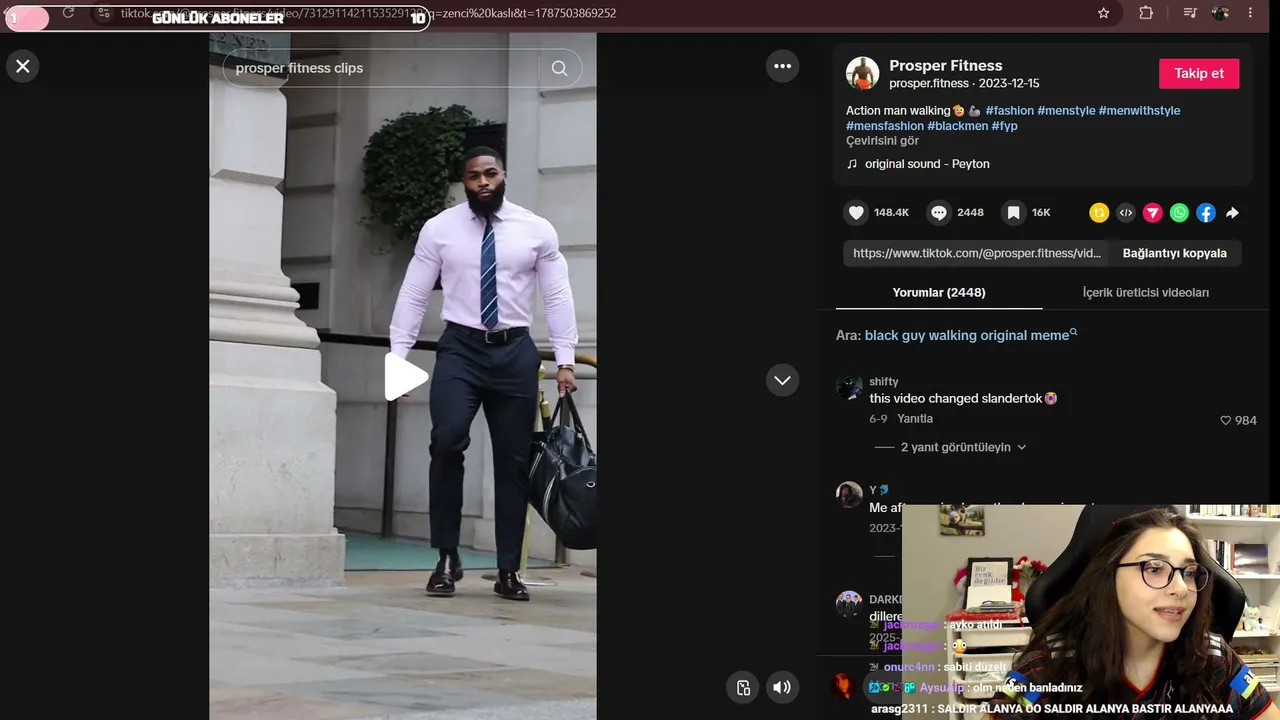Open DARK commenter's profile avatar
This screenshot has height=720, width=1280.
tap(849, 604)
